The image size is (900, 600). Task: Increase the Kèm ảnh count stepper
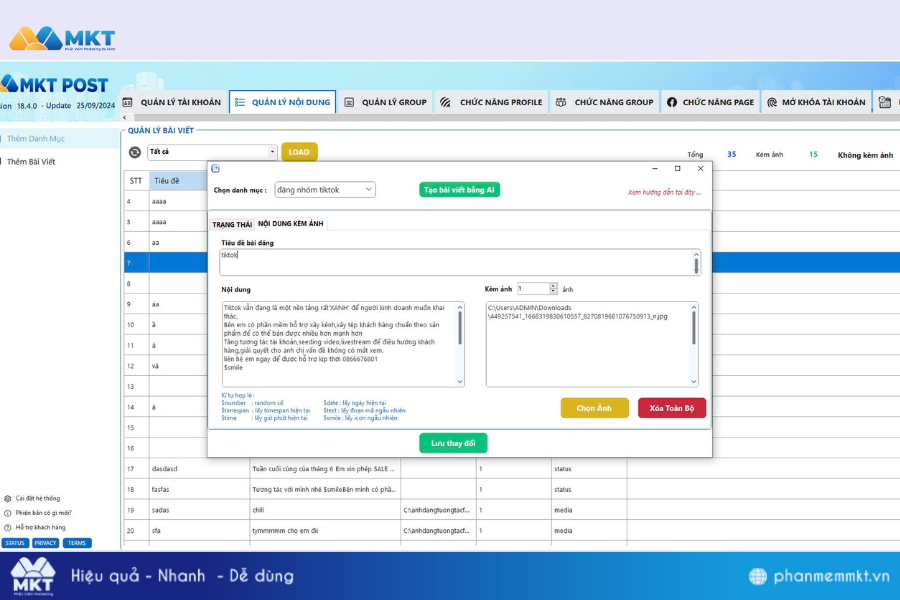(553, 286)
